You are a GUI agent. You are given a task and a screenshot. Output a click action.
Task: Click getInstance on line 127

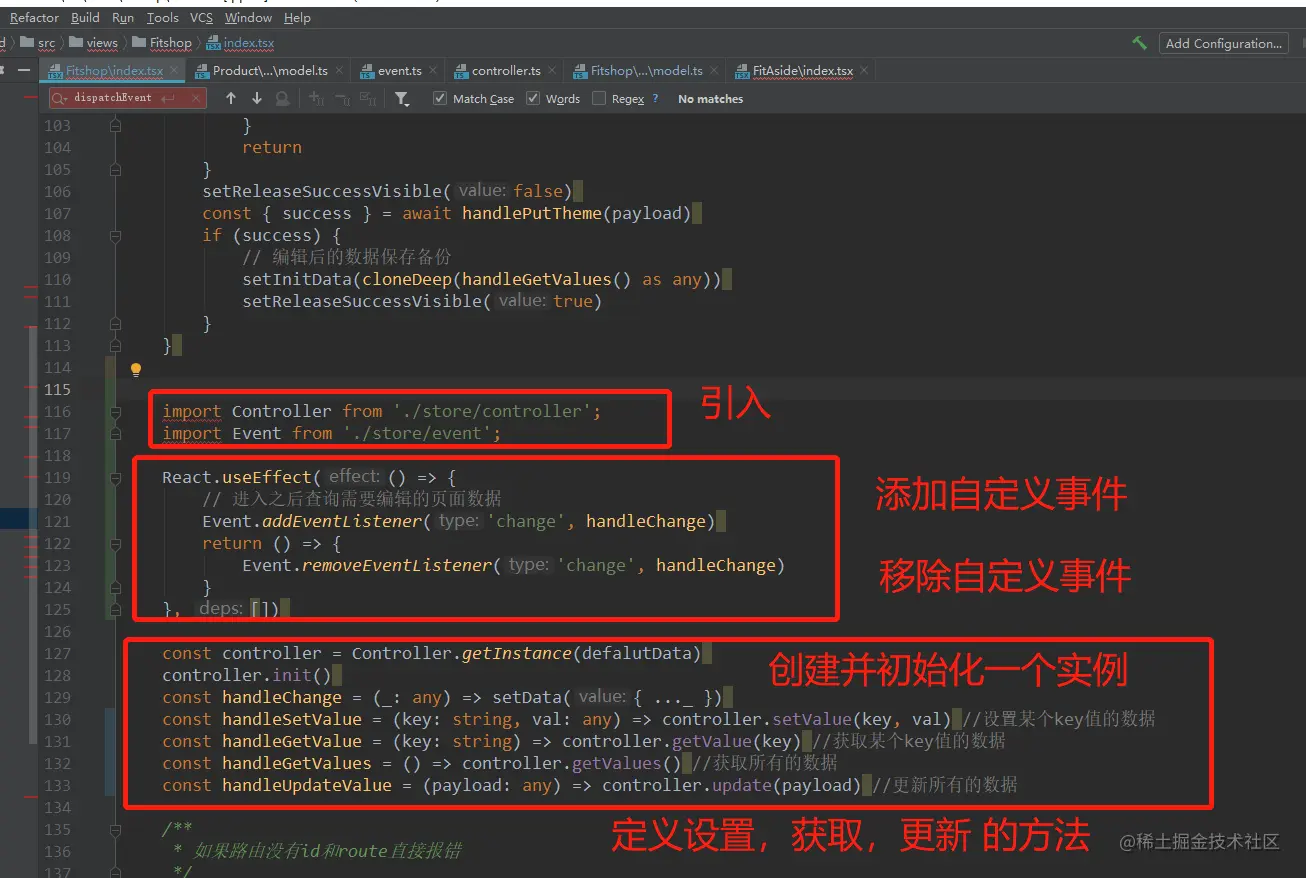click(516, 653)
